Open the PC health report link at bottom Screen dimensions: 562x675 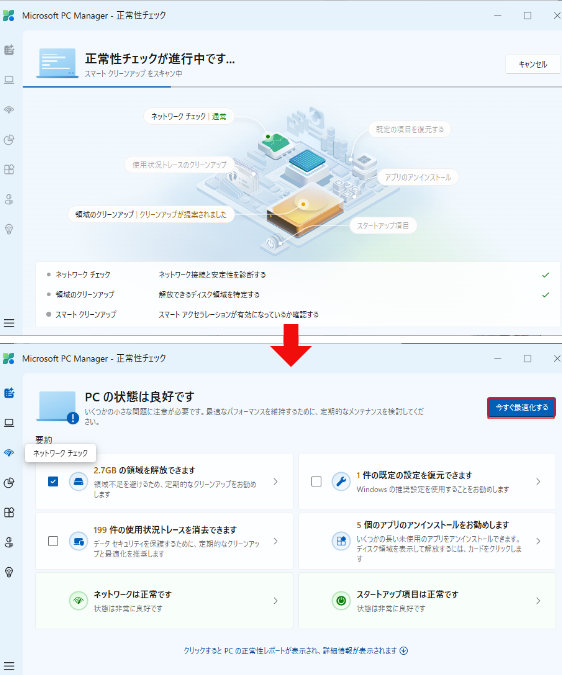296,650
